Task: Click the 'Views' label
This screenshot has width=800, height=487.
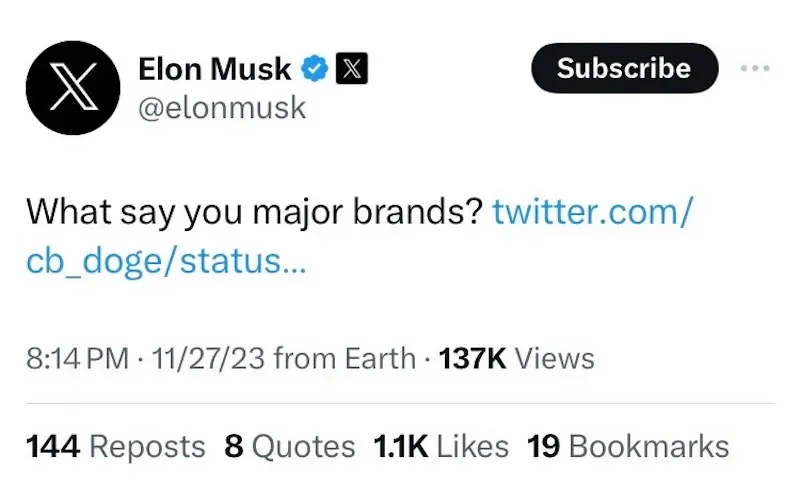Action: 554,358
